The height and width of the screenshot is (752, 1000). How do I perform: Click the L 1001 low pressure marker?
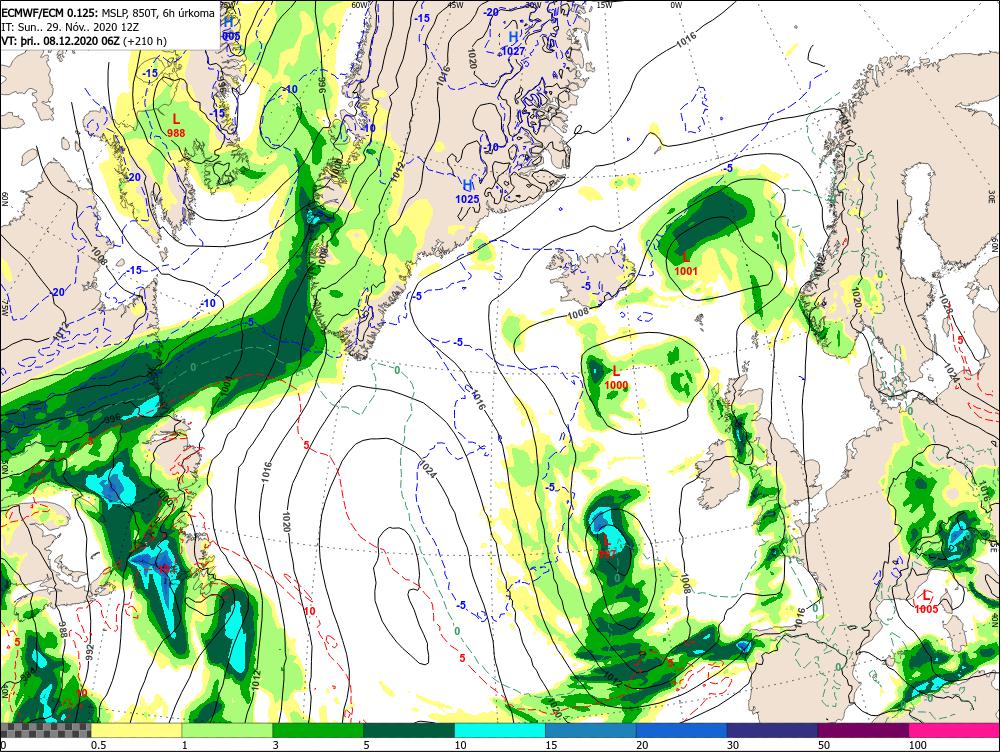[686, 263]
